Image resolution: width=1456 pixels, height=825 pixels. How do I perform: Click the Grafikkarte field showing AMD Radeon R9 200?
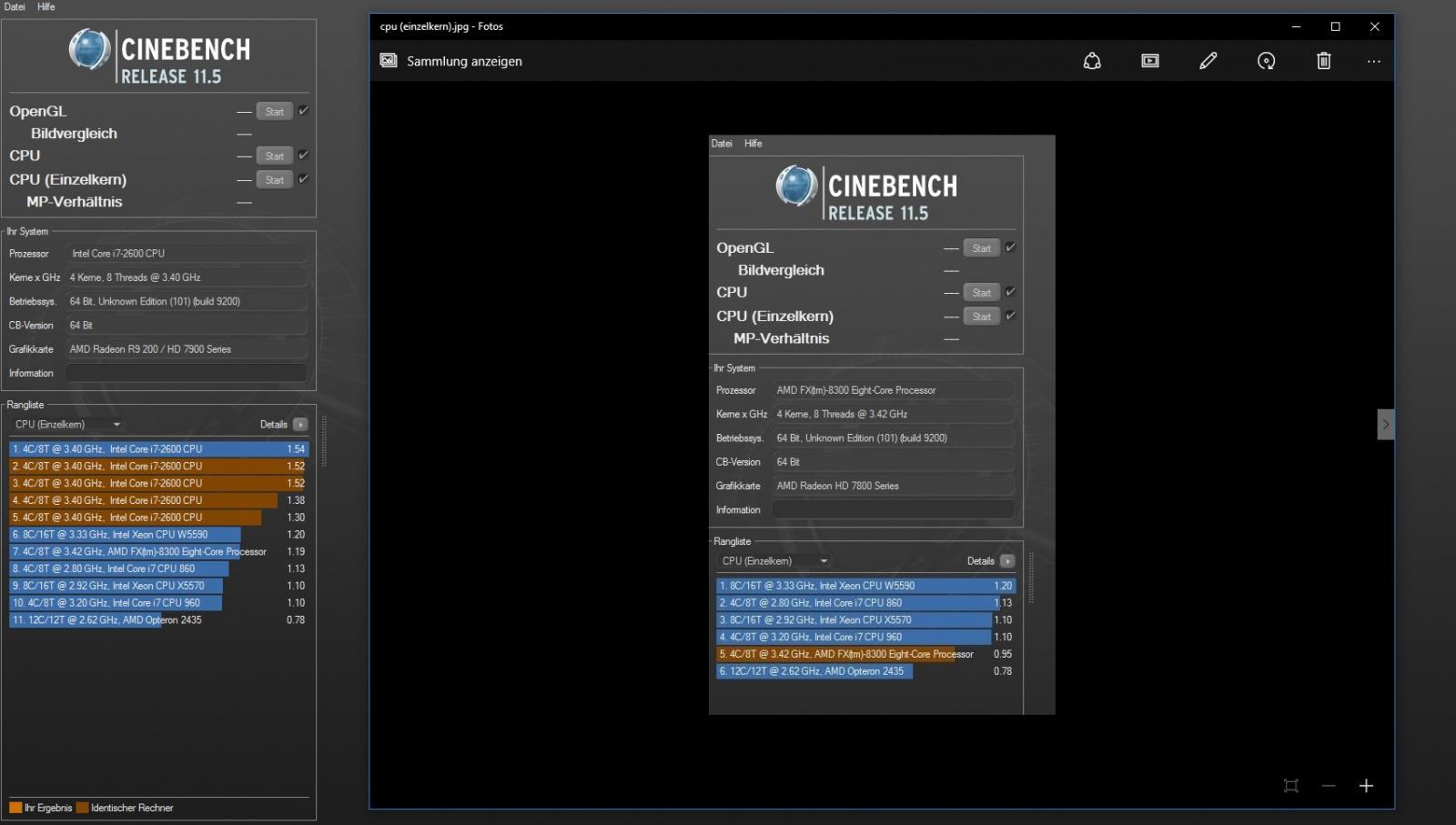point(186,349)
